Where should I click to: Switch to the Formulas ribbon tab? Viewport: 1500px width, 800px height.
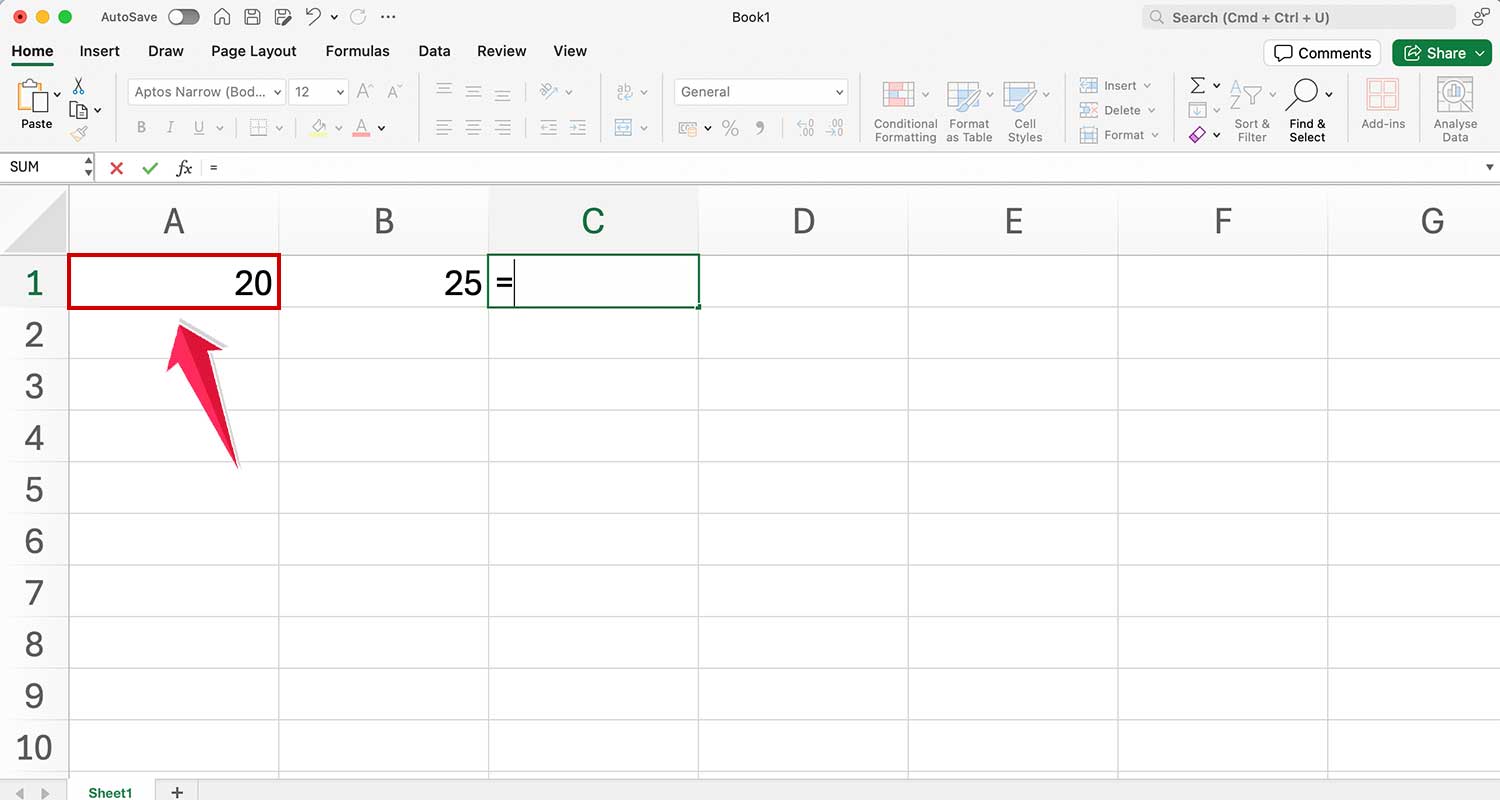point(357,51)
